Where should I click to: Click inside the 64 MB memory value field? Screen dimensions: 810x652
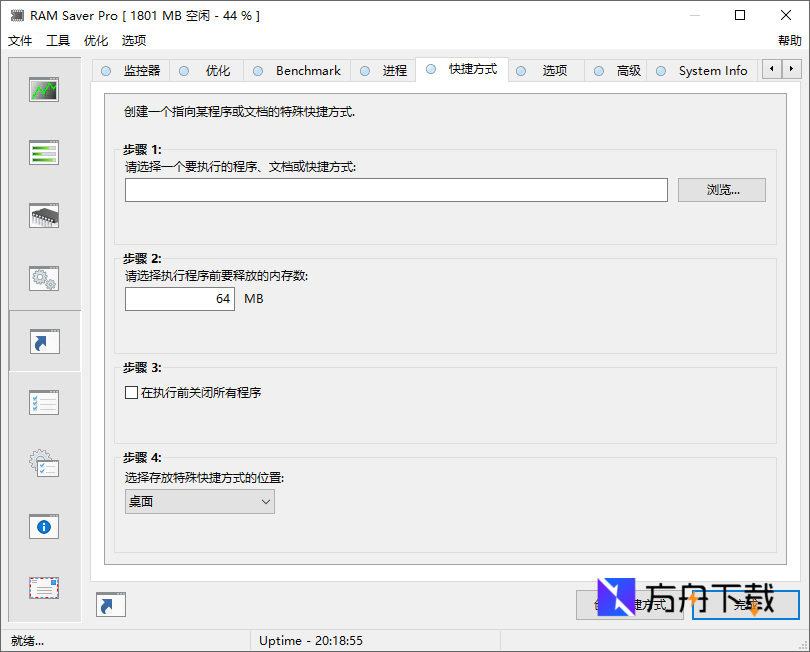click(x=180, y=298)
